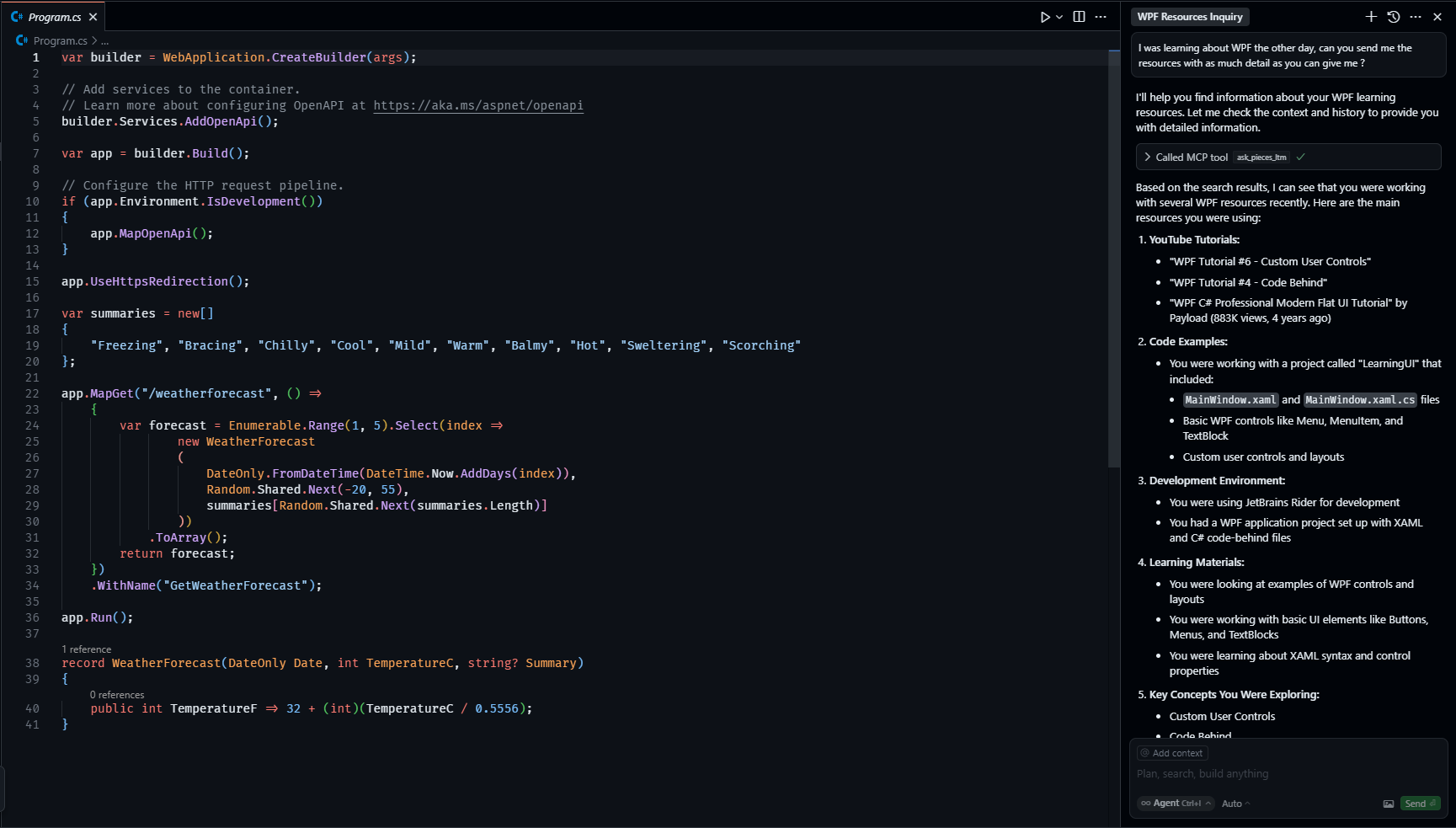Click the WithName GetWeatherForecast line
Viewport: 1456px width, 828px height.
206,585
